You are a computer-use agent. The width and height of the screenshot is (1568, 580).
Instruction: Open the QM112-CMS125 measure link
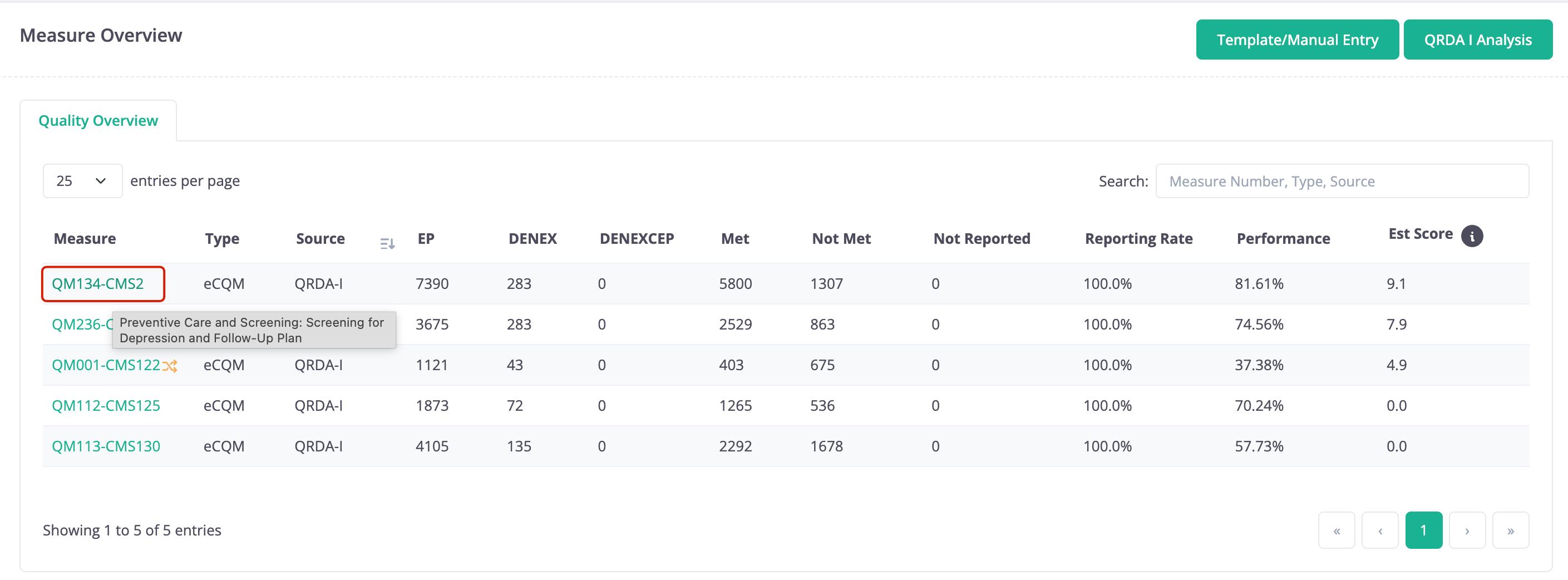click(106, 406)
